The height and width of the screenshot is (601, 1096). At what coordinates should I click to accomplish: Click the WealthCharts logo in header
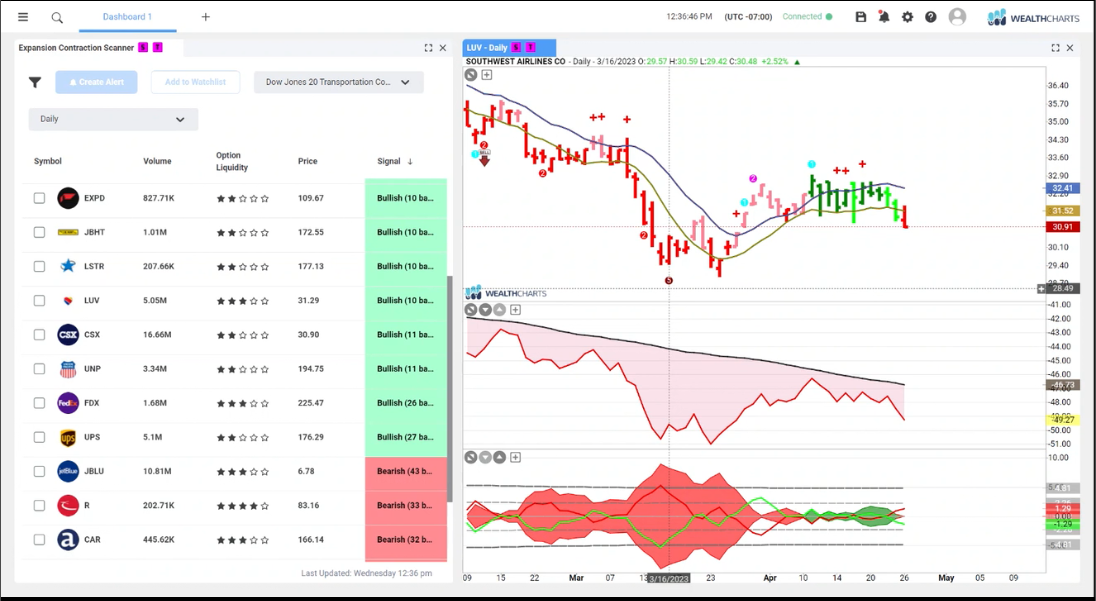click(x=1033, y=17)
